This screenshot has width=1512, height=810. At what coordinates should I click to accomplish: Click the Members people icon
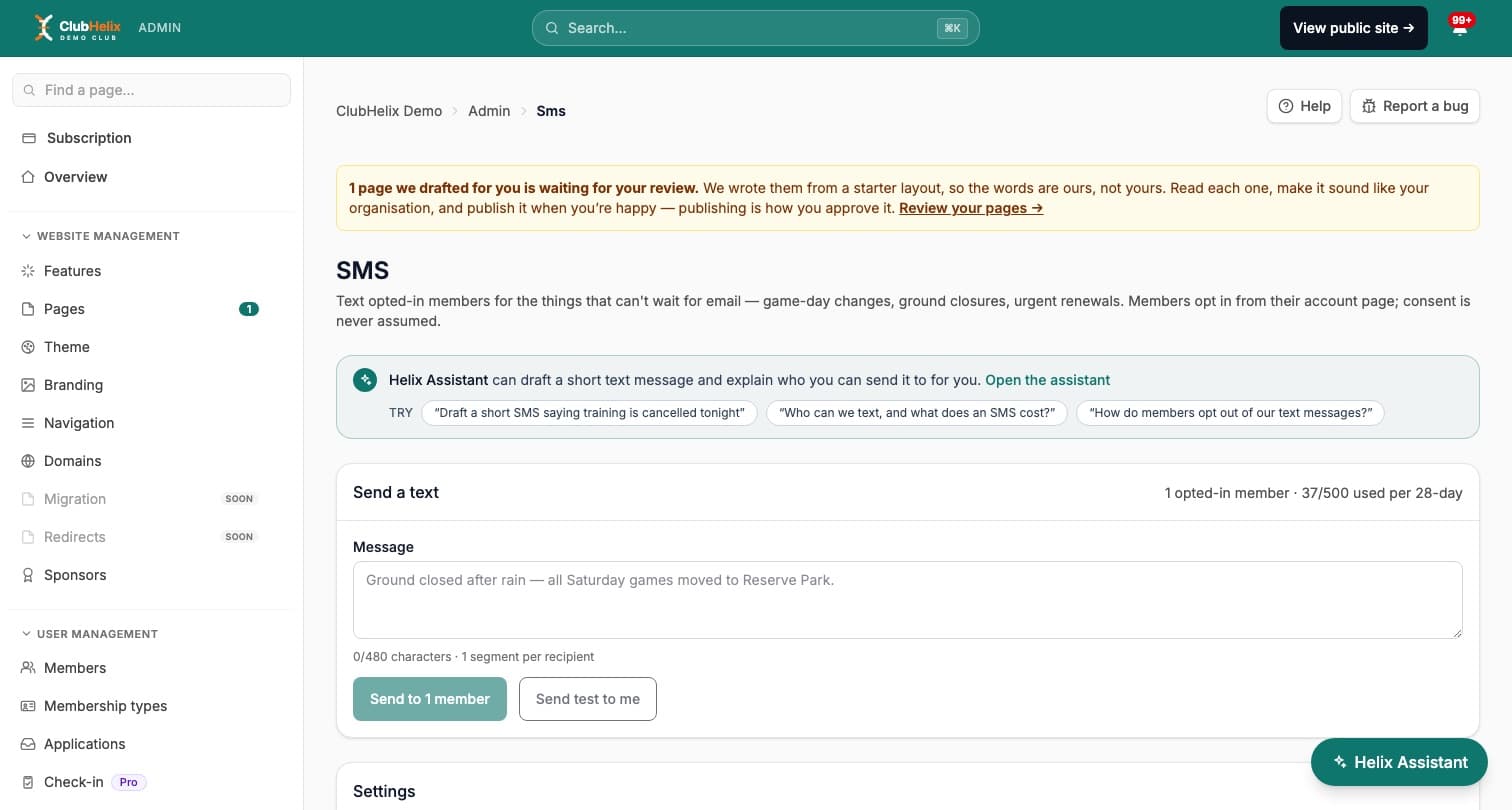(28, 668)
